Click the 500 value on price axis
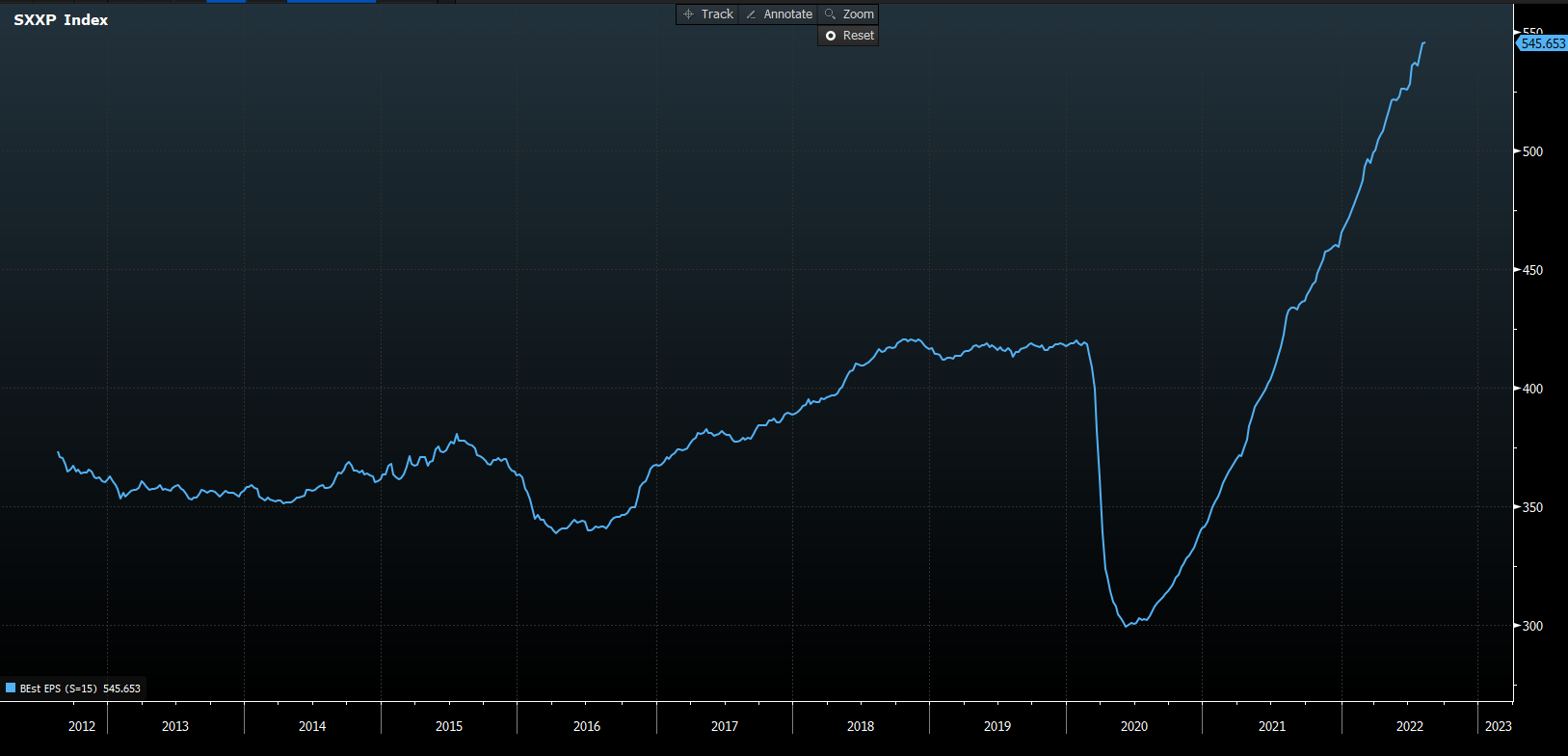 1532,151
